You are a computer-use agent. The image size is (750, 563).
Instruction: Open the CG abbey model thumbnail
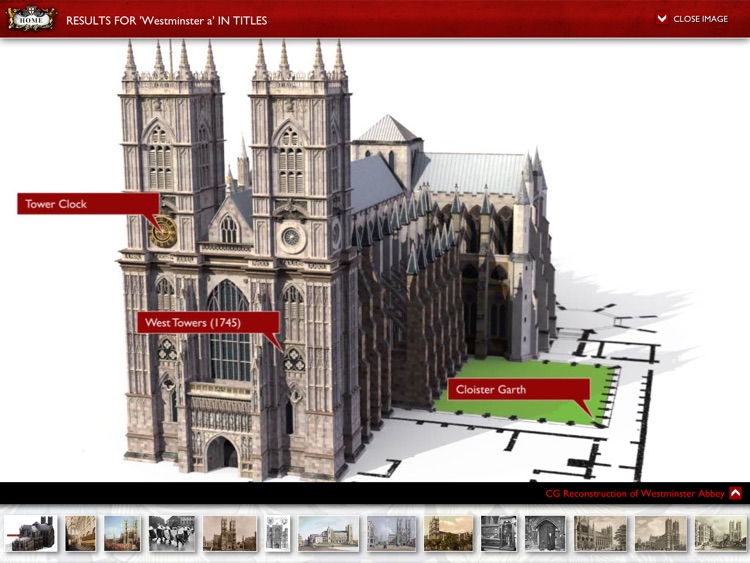point(31,533)
